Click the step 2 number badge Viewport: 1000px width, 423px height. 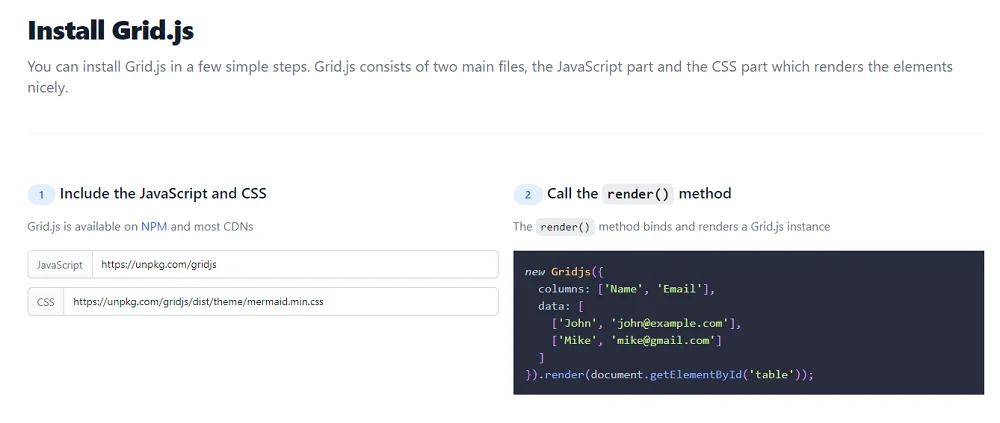point(527,195)
